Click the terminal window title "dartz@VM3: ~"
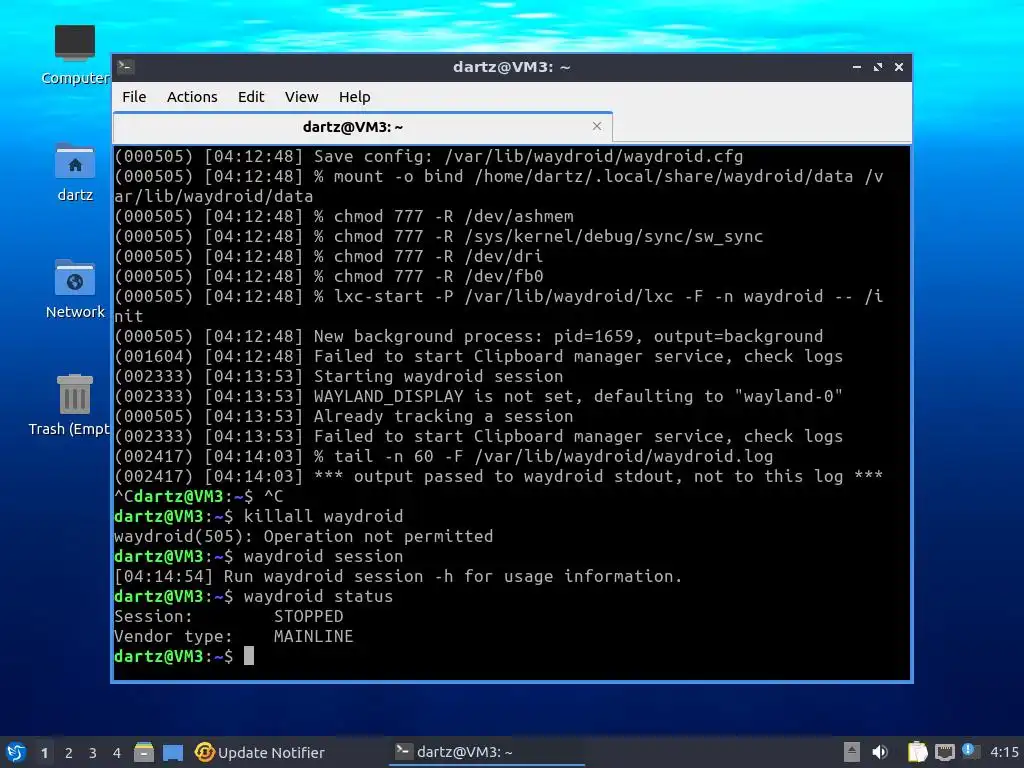The width and height of the screenshot is (1024, 768). coord(511,67)
